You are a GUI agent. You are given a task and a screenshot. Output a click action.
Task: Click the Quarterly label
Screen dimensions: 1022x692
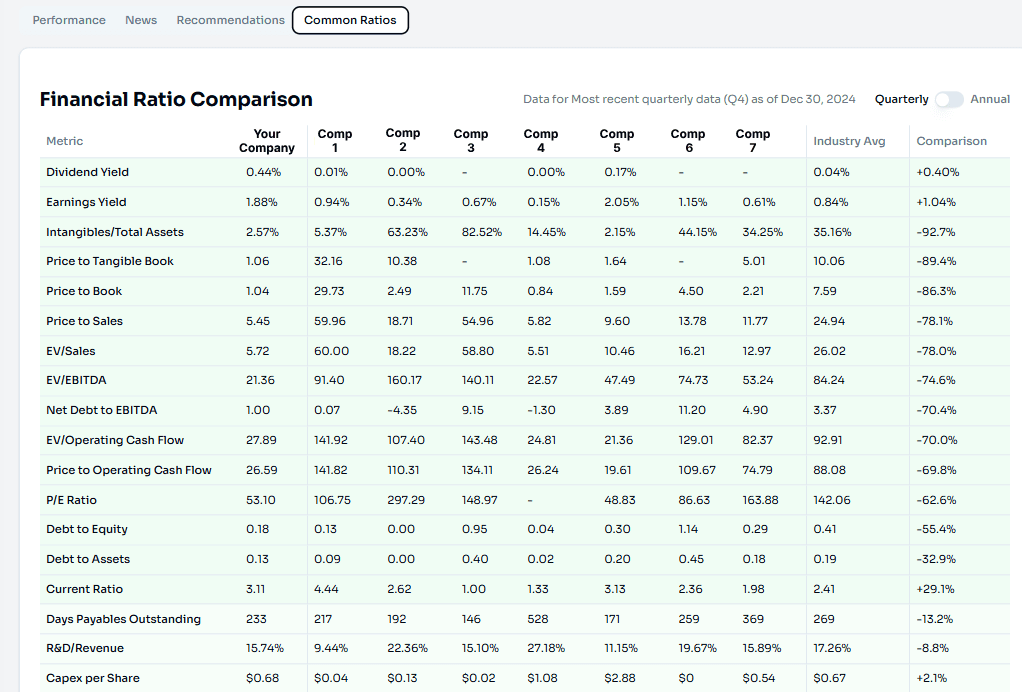901,99
